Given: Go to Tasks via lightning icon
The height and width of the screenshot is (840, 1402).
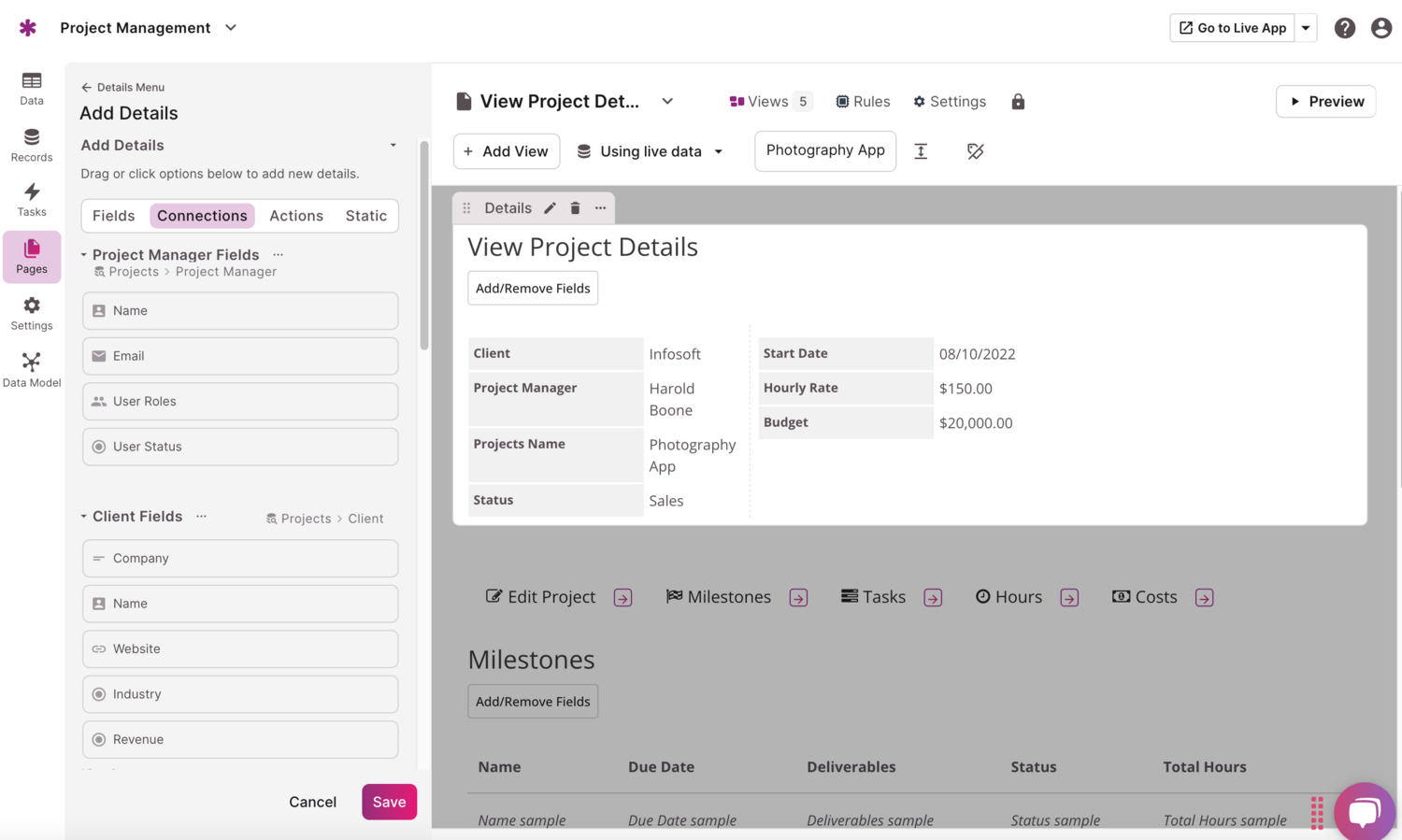Looking at the screenshot, I should 32,199.
